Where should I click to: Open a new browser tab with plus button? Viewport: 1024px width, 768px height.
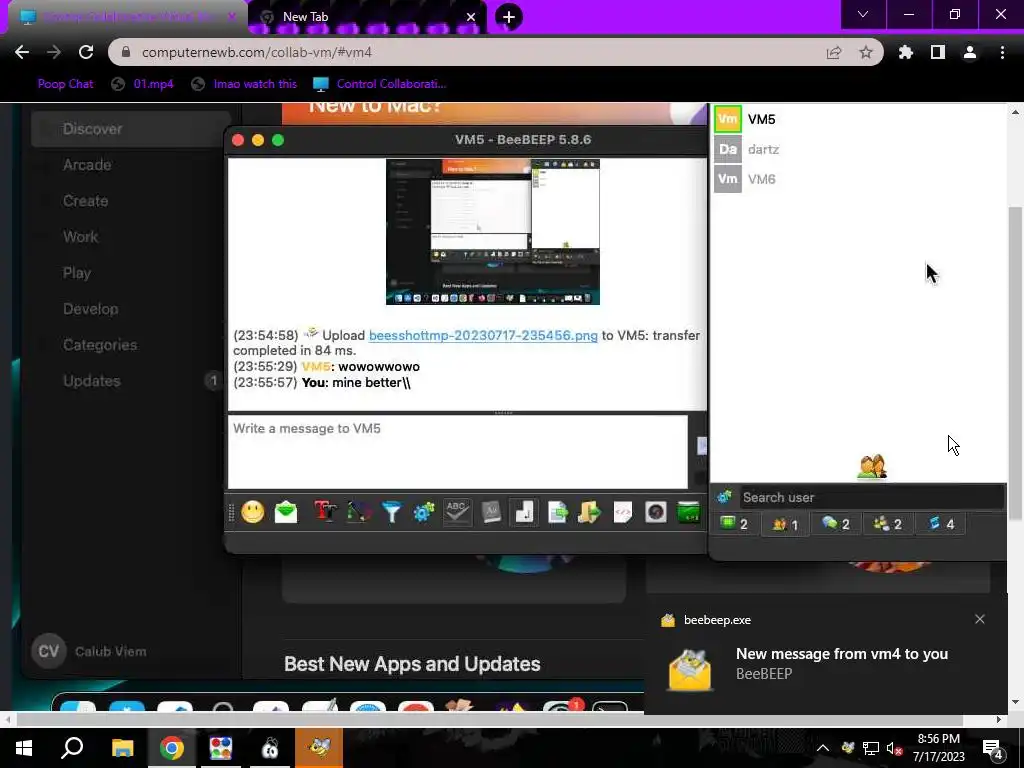coord(509,17)
